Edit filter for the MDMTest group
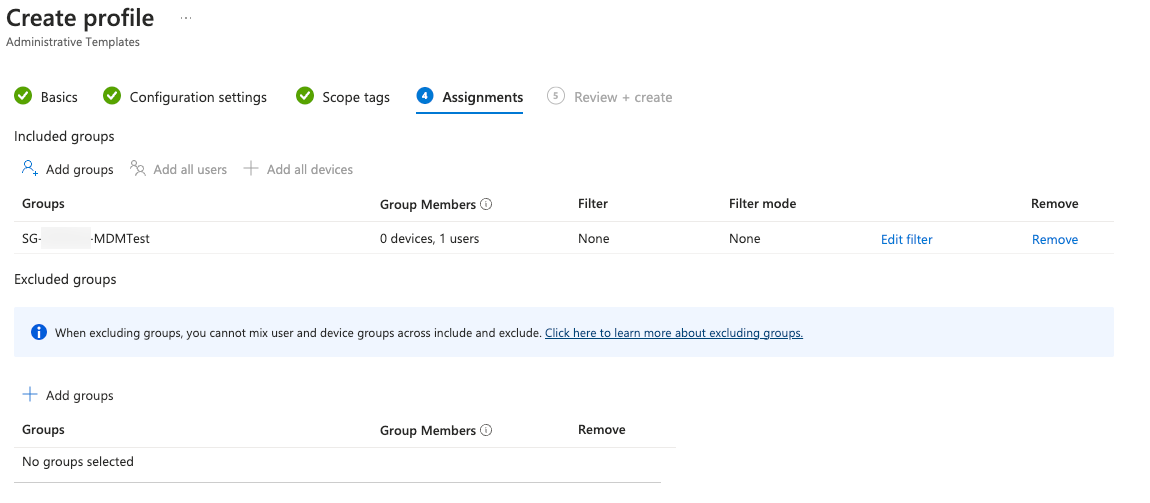Image resolution: width=1150 pixels, height=503 pixels. tap(906, 239)
